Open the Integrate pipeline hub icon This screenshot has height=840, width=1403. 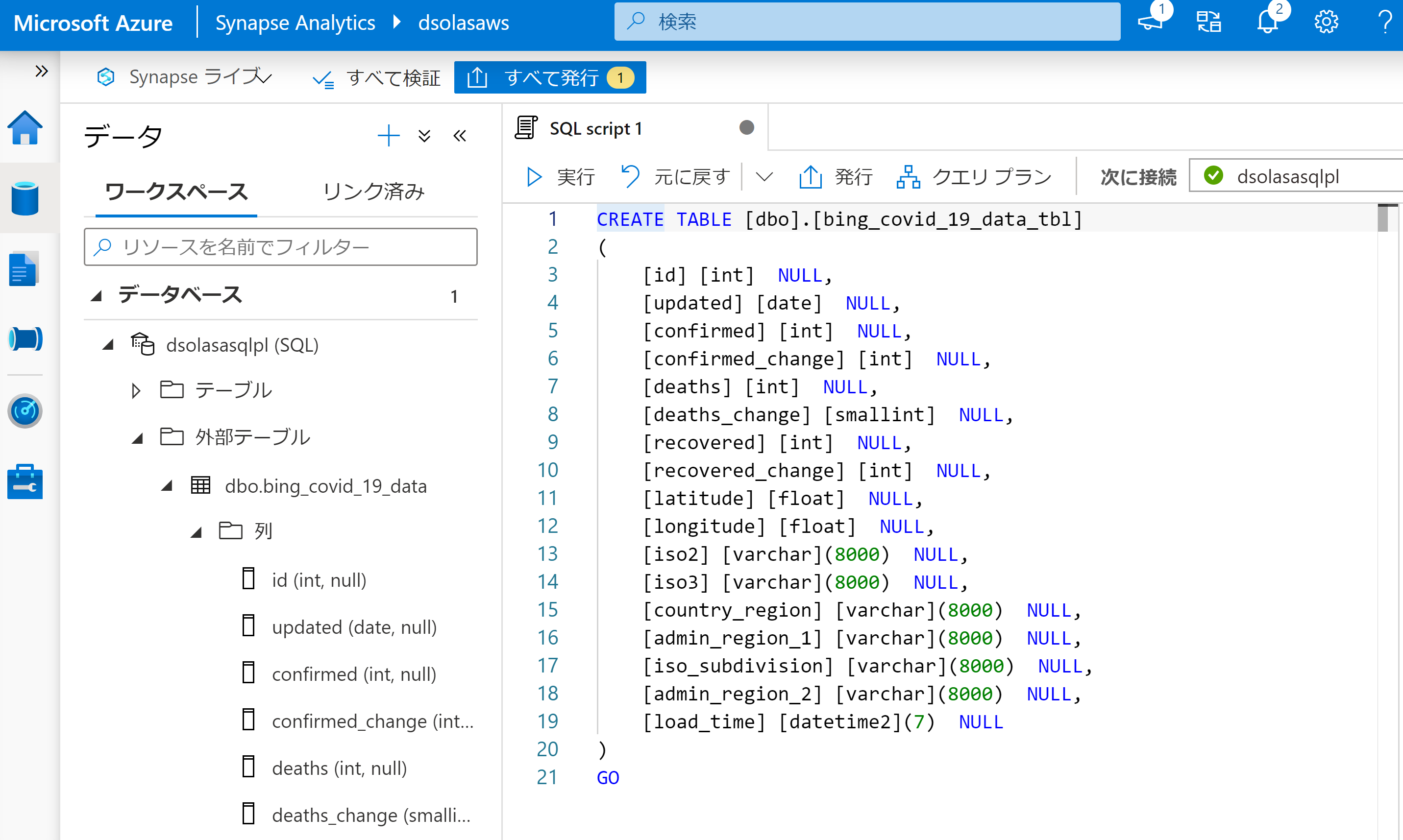pos(25,339)
